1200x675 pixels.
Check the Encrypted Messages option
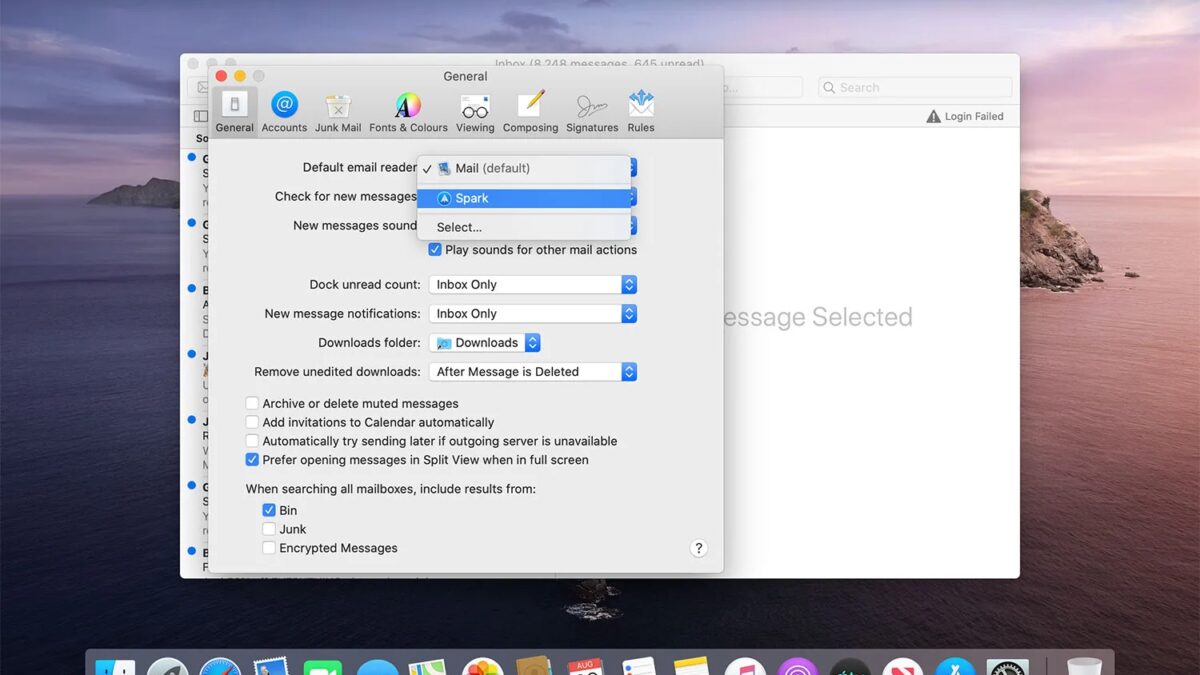tap(269, 547)
